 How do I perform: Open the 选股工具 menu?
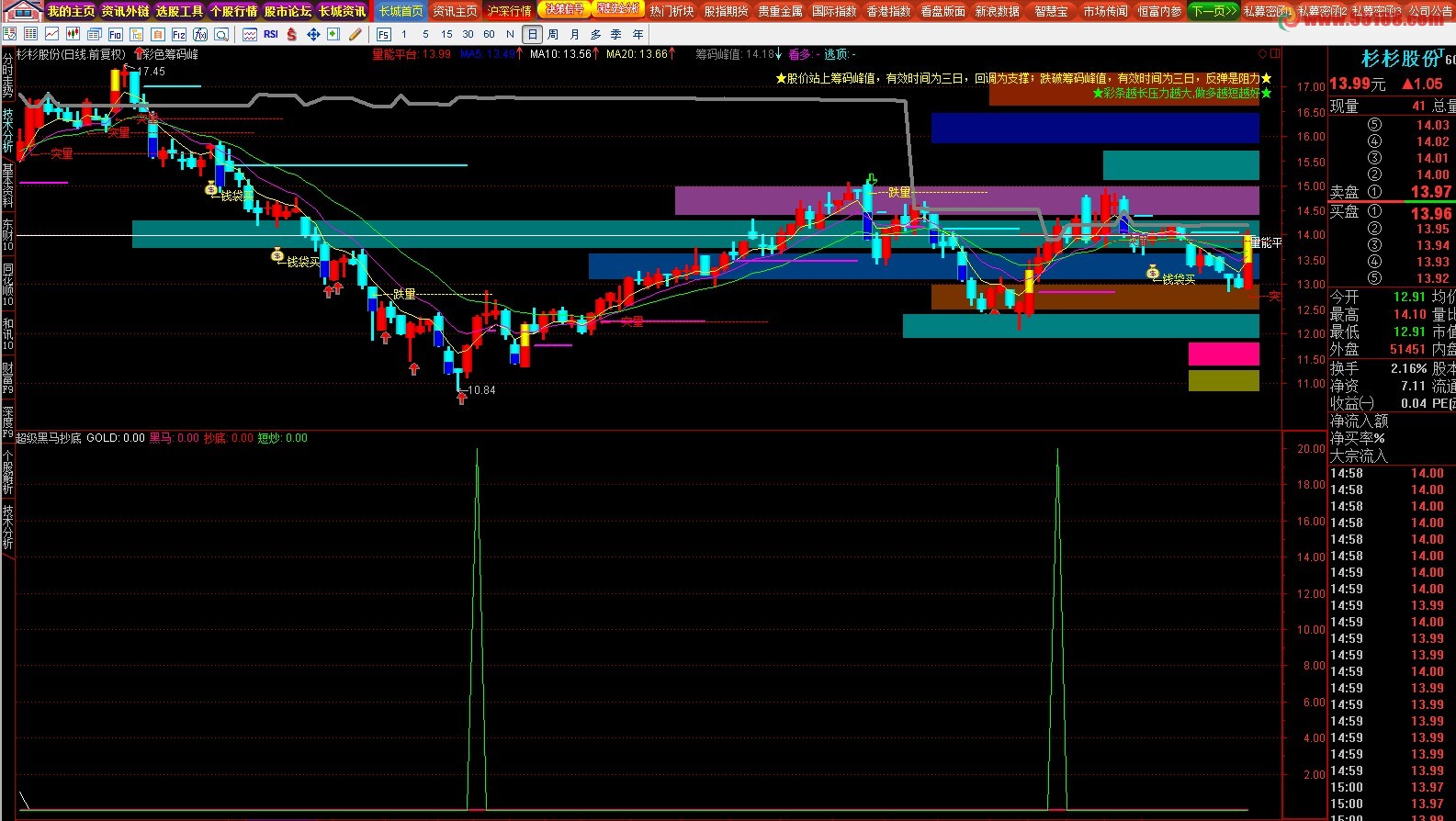tap(180, 11)
